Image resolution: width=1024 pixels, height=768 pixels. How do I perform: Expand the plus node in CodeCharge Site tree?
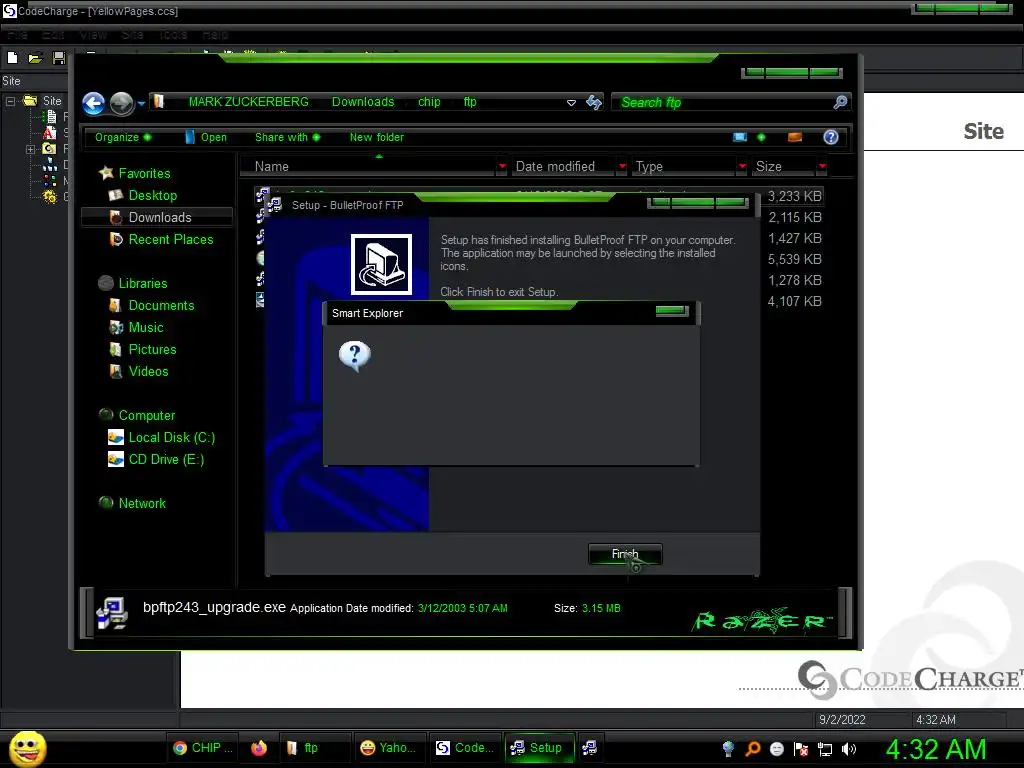(x=30, y=149)
